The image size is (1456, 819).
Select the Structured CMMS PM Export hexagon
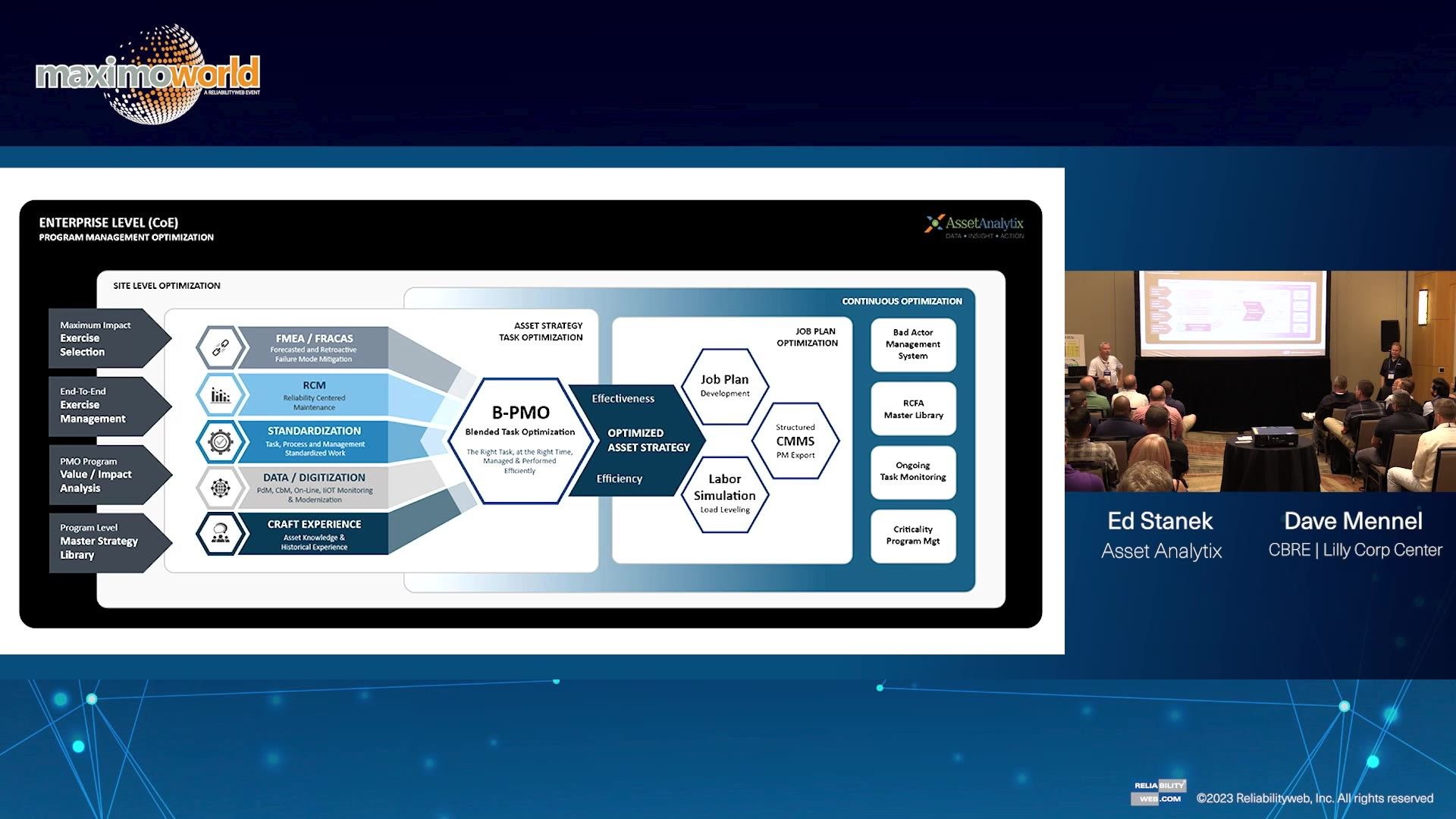(x=795, y=441)
